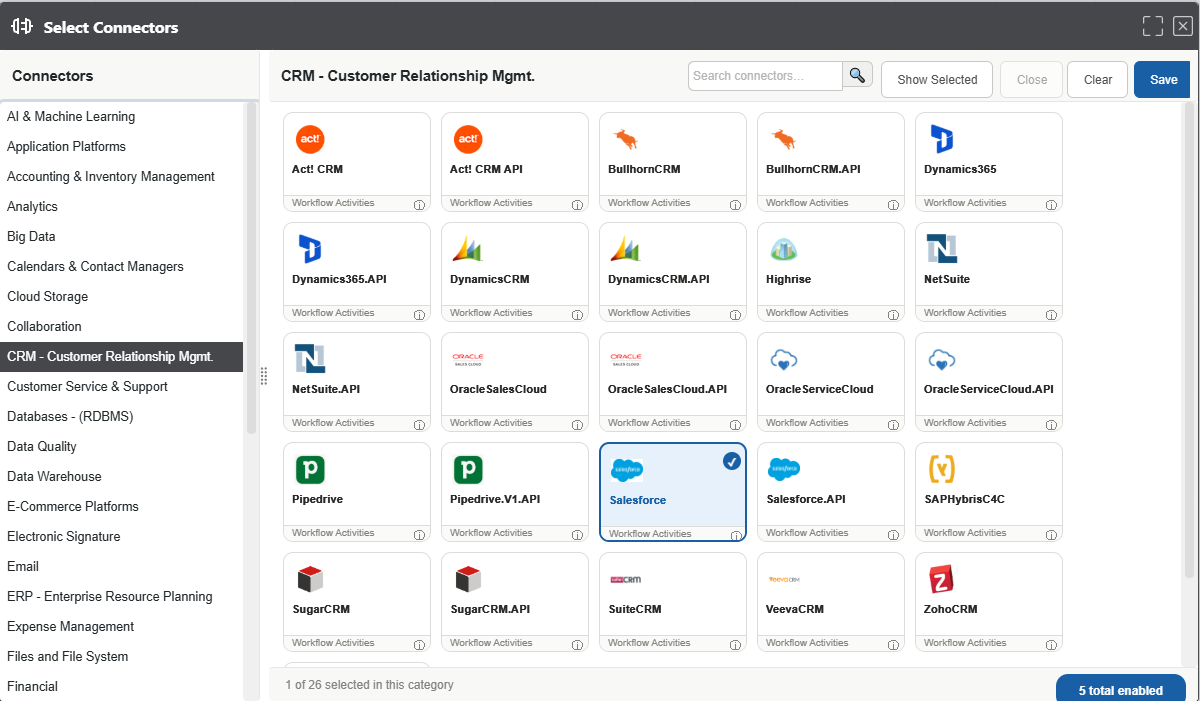Click the connector grid vertical scrollbar
The height and width of the screenshot is (701, 1200).
pyautogui.click(x=1189, y=340)
